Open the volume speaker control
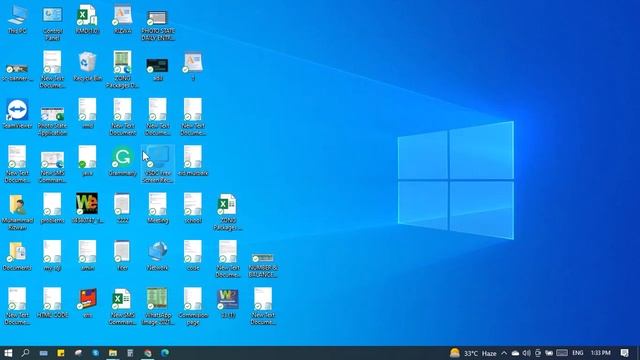The height and width of the screenshot is (360, 640). pos(527,353)
